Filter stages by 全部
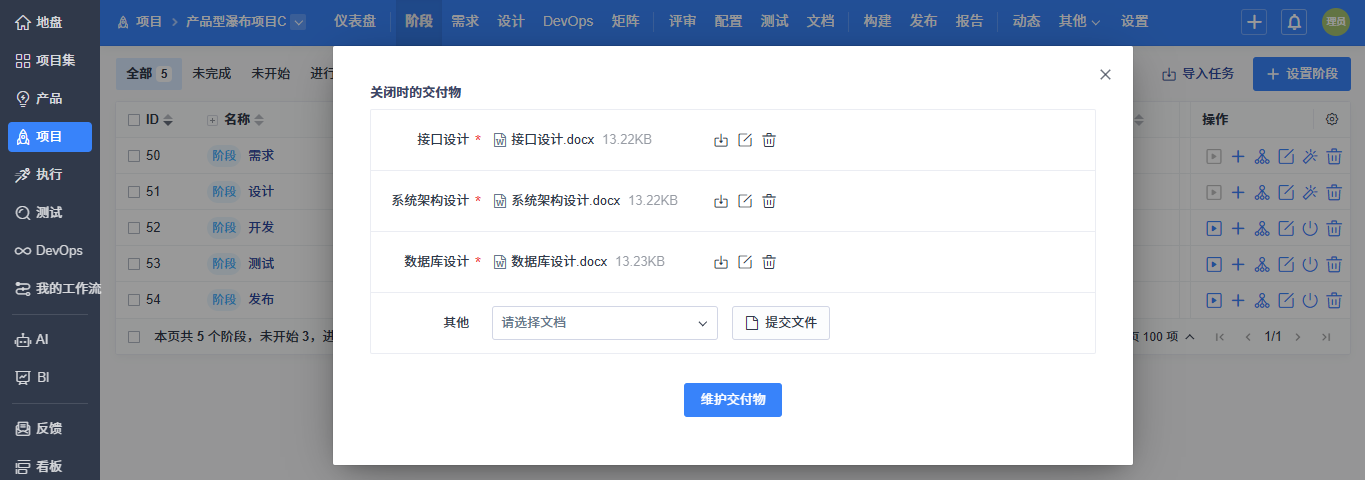 coord(149,74)
